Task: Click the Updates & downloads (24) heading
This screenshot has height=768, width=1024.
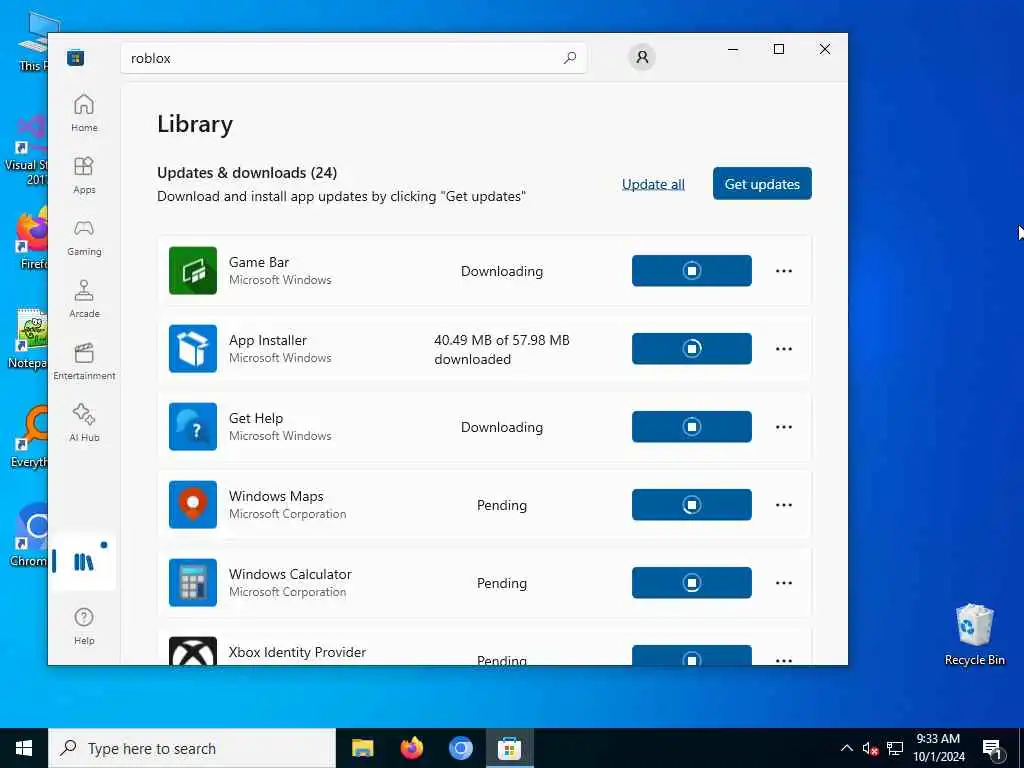Action: 247,172
